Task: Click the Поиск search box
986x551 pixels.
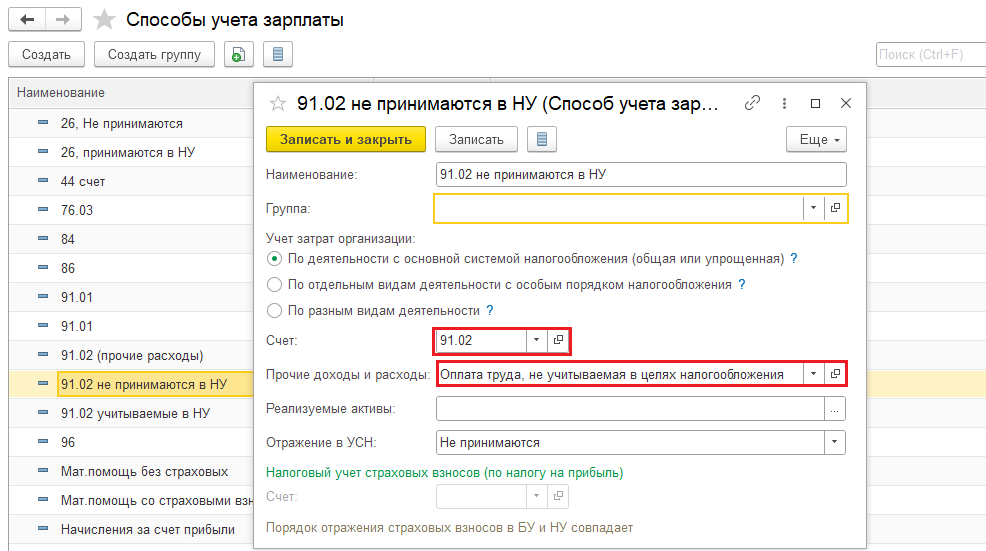Action: [929, 54]
